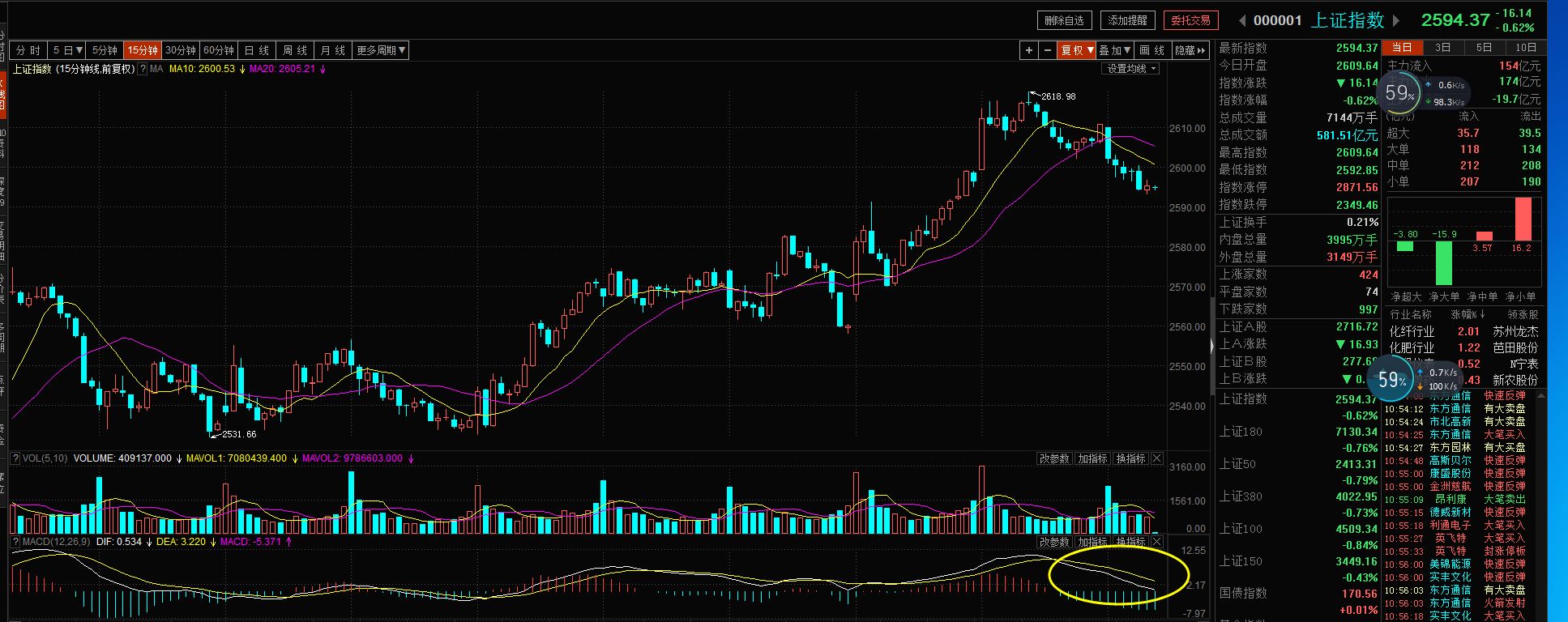Click 换指标 in the VOL panel
Screen dimensions: 1568x622
[1130, 458]
